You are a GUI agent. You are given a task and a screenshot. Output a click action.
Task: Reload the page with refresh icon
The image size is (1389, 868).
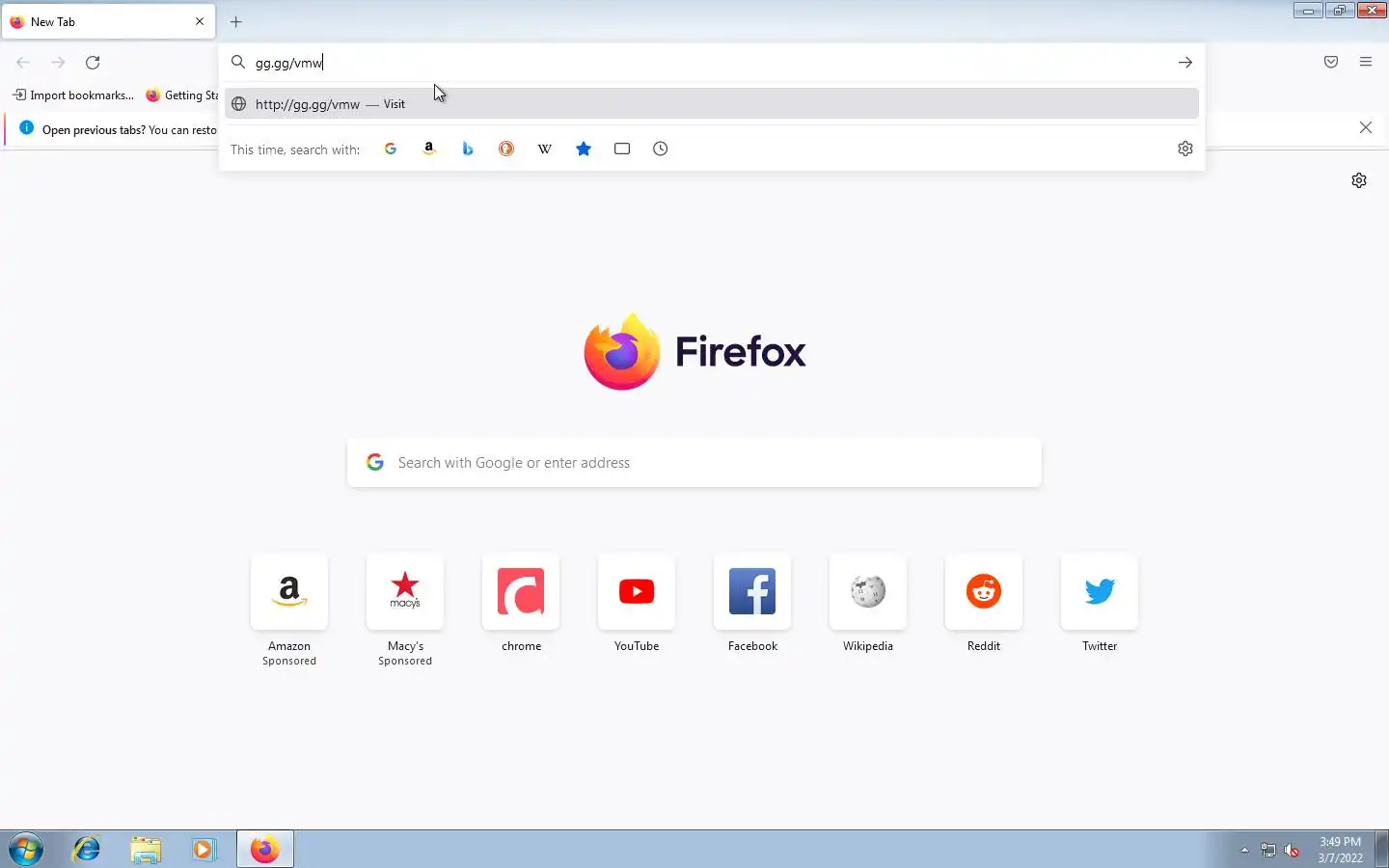click(x=93, y=63)
